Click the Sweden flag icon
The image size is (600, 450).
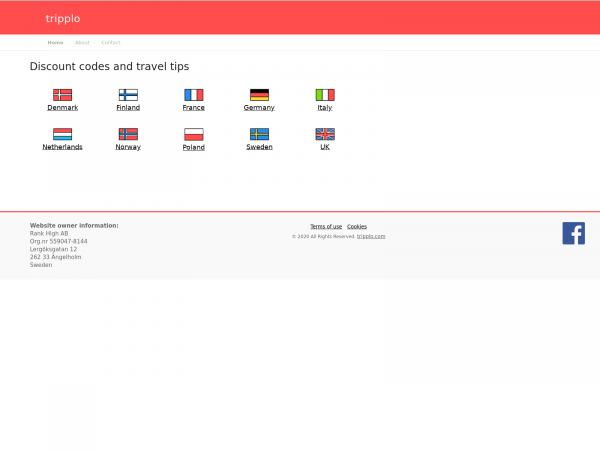[x=259, y=134]
